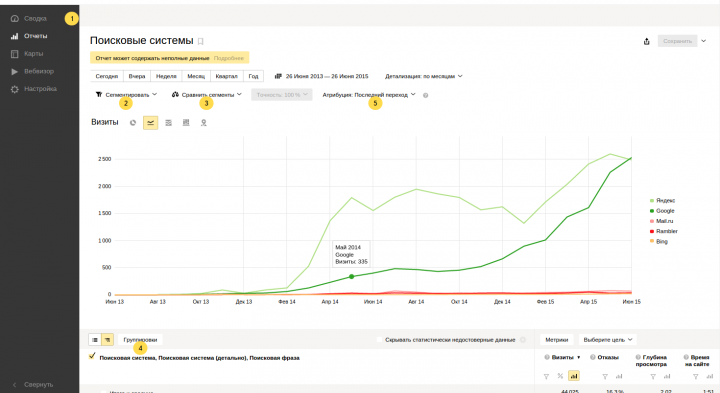Switch the chart to pie view
Screen dimensions: 720x393
(x=133, y=123)
